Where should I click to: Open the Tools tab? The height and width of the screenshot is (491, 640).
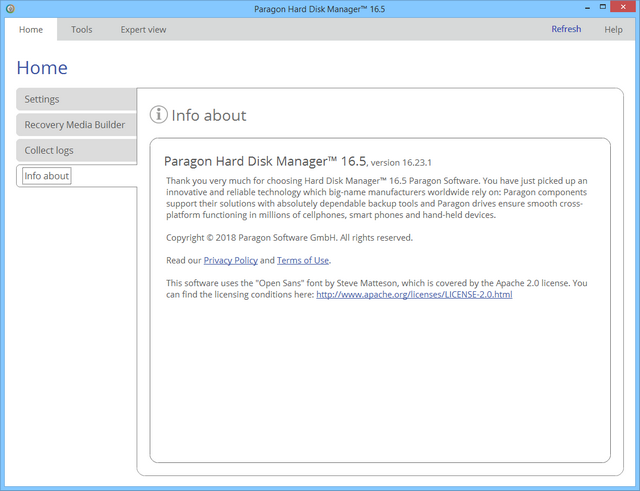coord(82,30)
